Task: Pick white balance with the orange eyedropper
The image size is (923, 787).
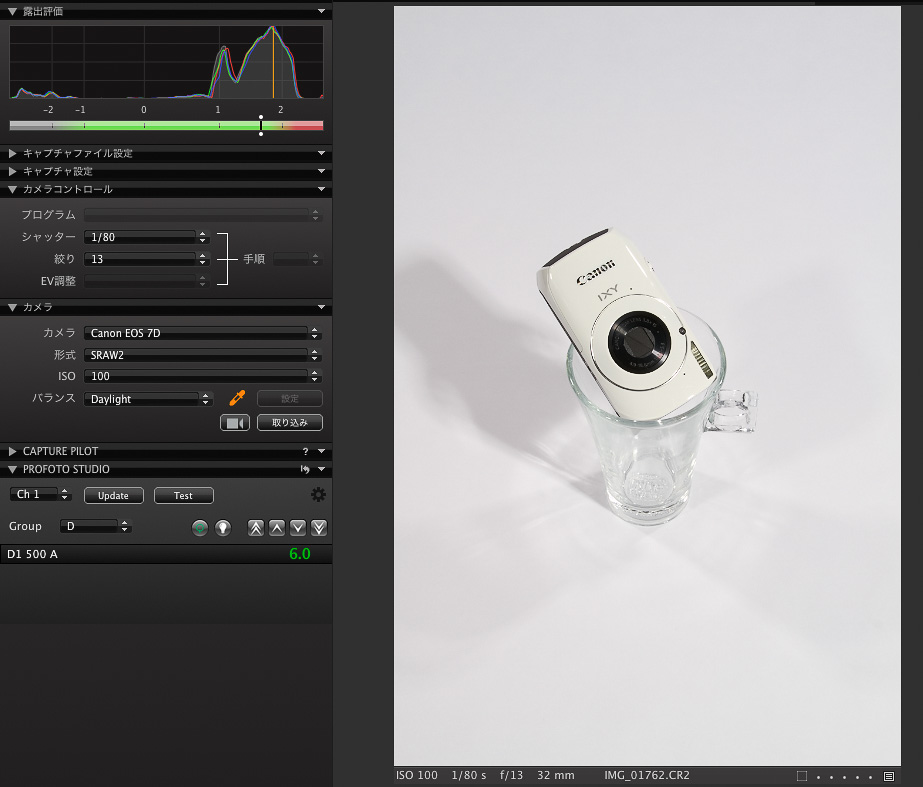Action: [237, 398]
